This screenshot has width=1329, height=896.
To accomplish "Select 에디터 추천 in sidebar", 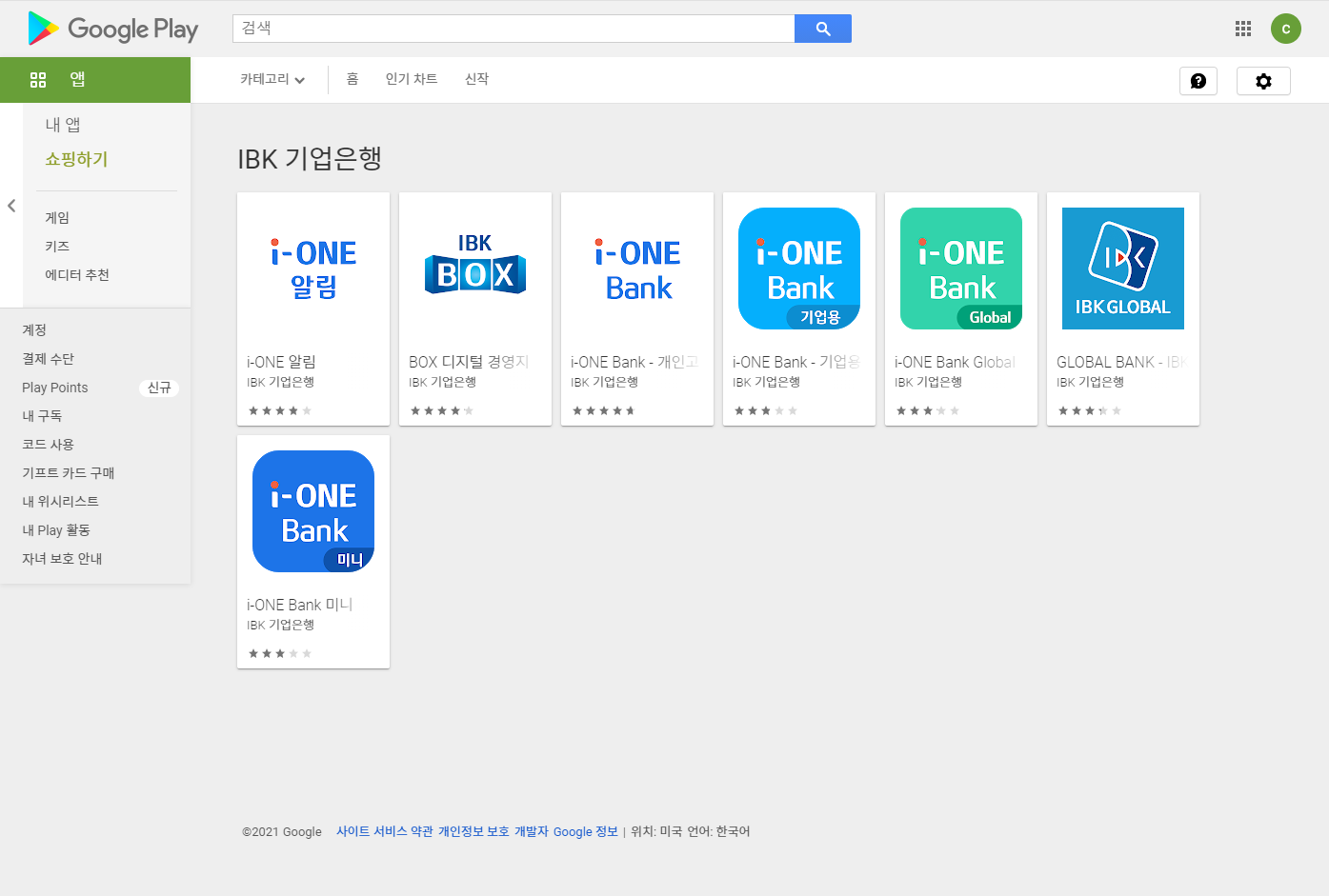I will [x=77, y=275].
